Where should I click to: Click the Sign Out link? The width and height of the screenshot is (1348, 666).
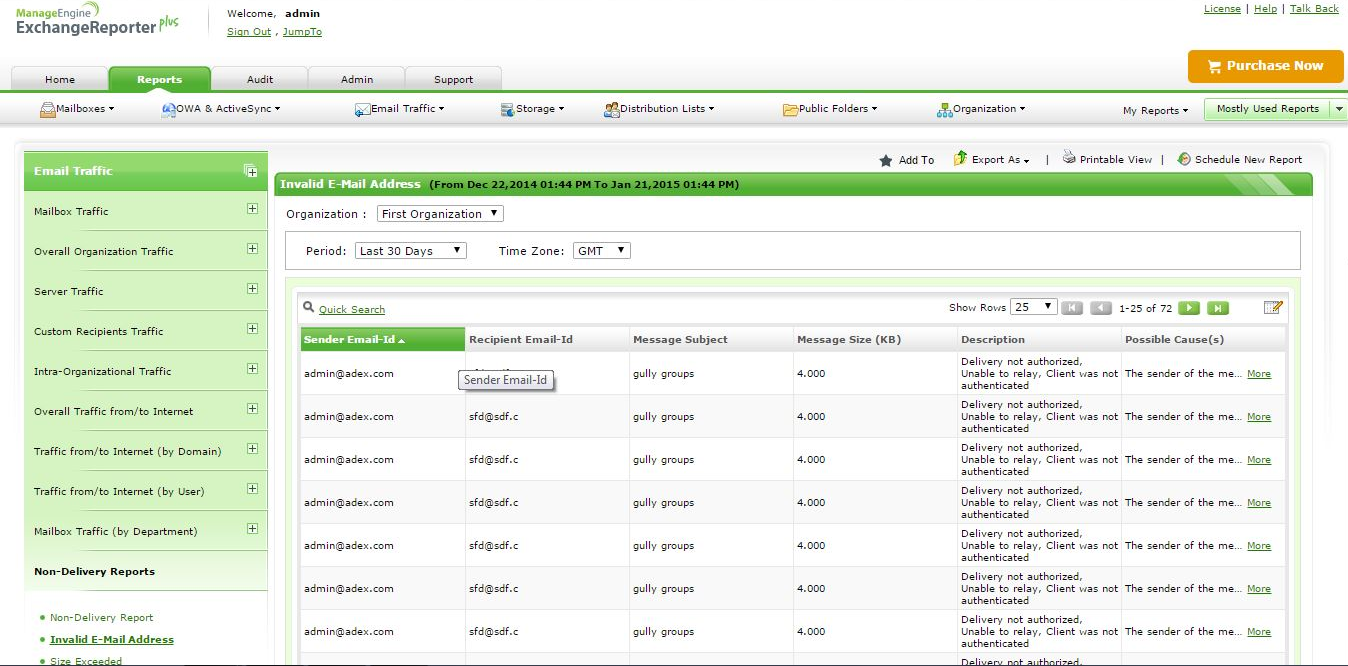(x=249, y=32)
